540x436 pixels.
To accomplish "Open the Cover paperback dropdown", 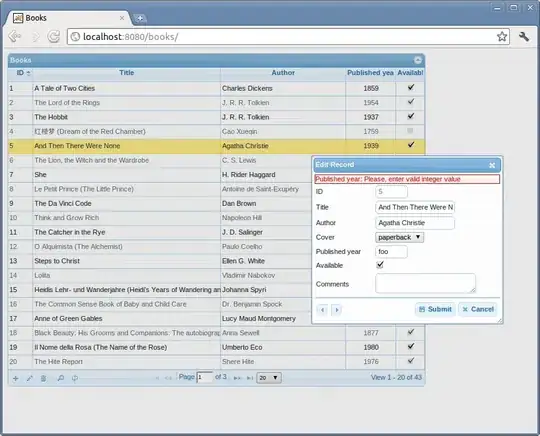I will coord(399,237).
